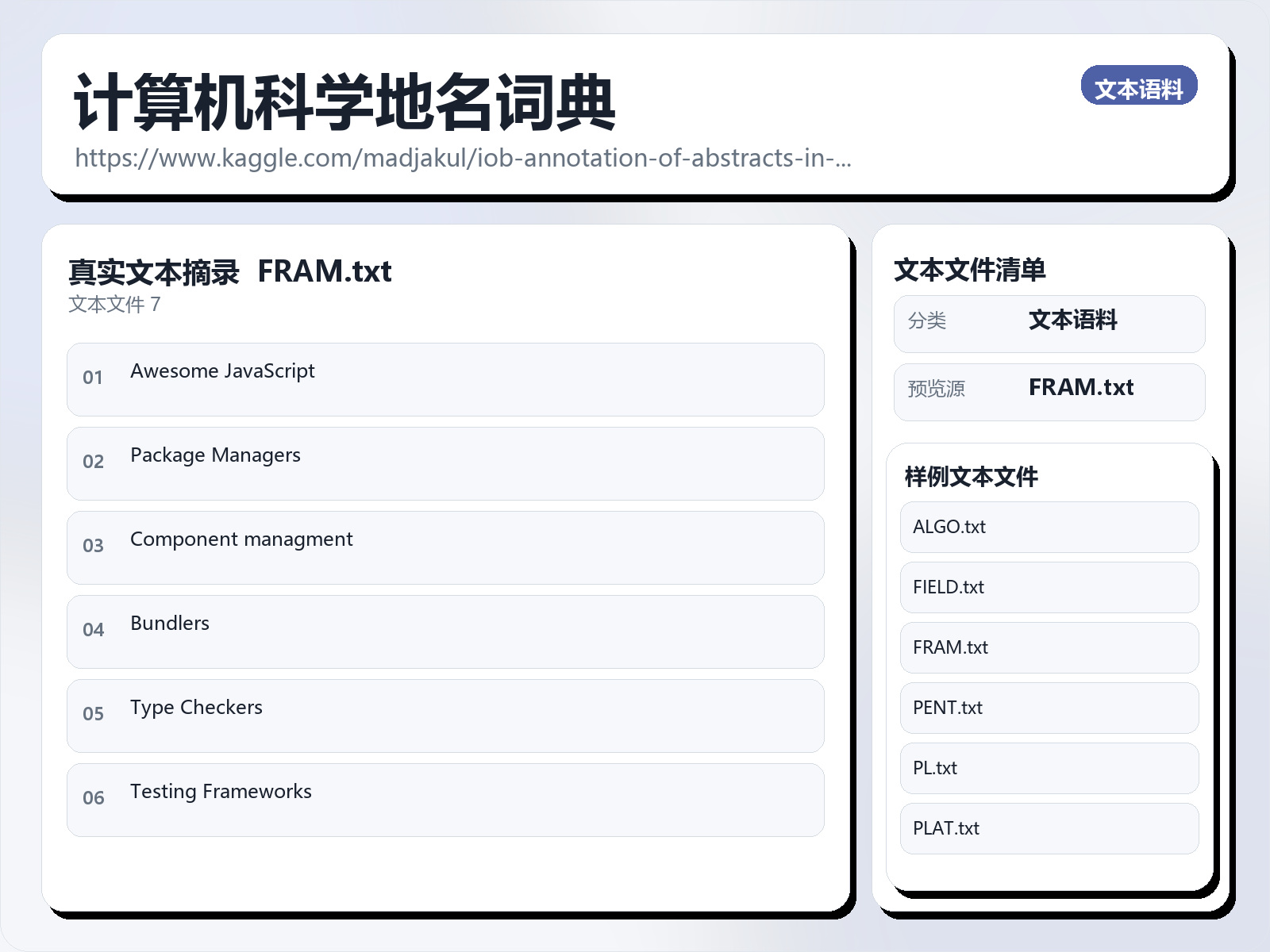Open the PLAT.txt sample file

pyautogui.click(x=1048, y=828)
